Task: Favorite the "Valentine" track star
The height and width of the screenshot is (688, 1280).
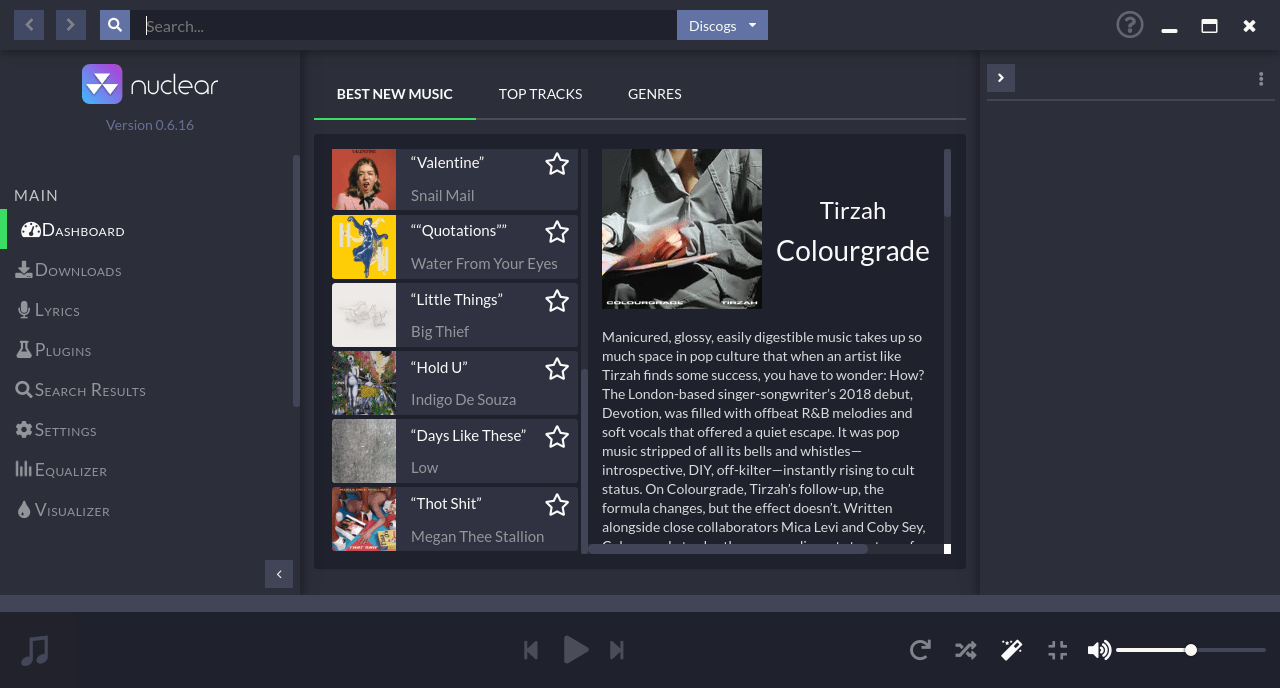Action: (x=557, y=164)
